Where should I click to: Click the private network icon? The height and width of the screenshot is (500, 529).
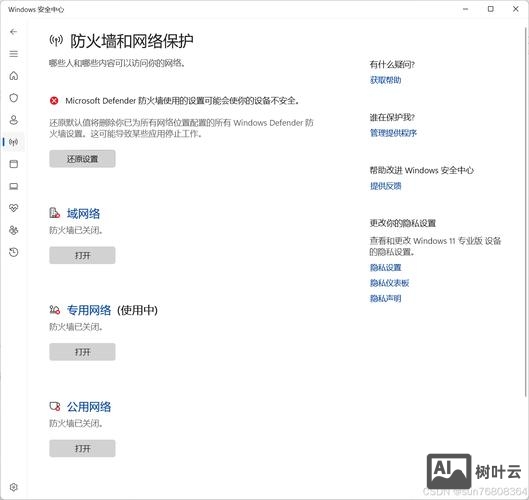tap(54, 310)
